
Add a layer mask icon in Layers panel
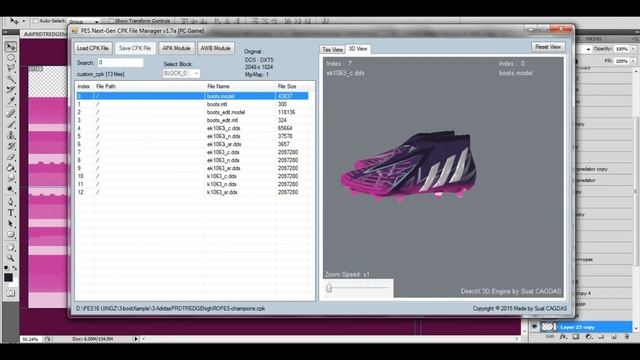click(576, 337)
